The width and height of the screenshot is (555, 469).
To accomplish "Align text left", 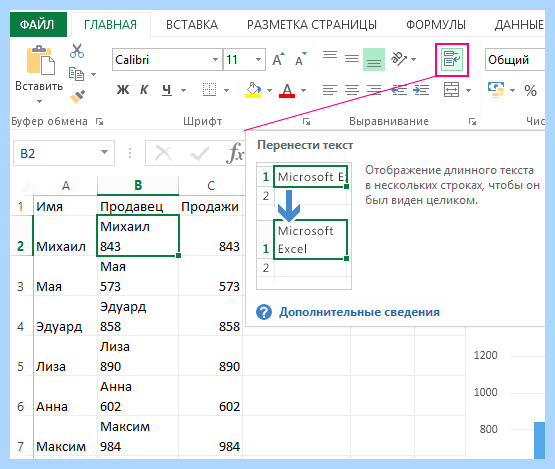I will tap(330, 90).
